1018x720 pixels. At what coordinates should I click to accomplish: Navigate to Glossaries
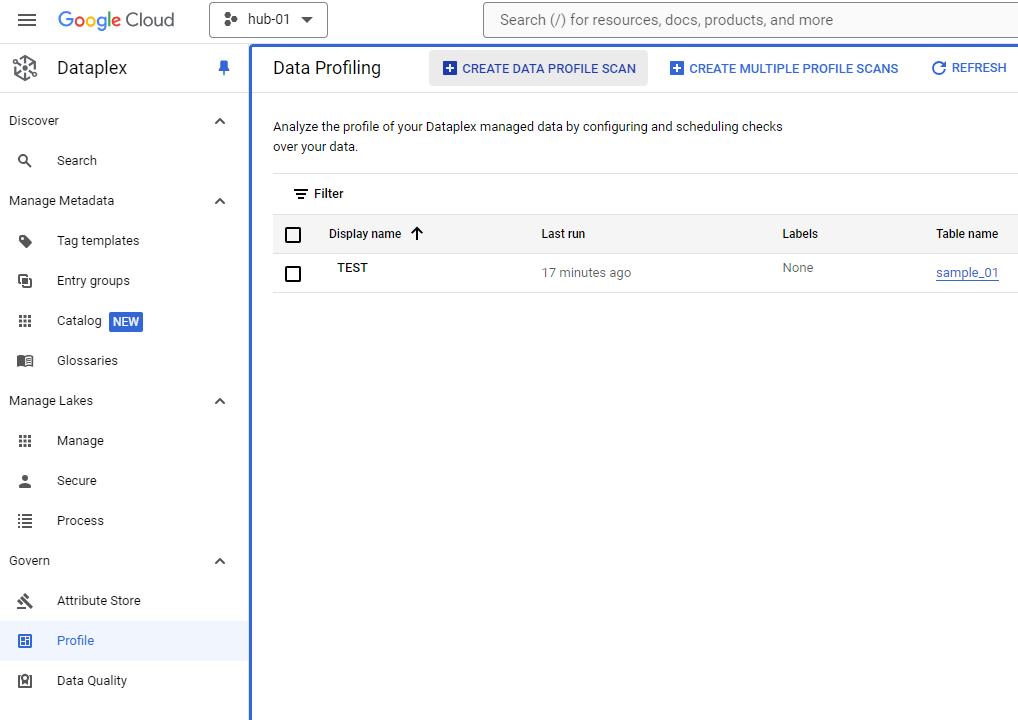coord(124,361)
